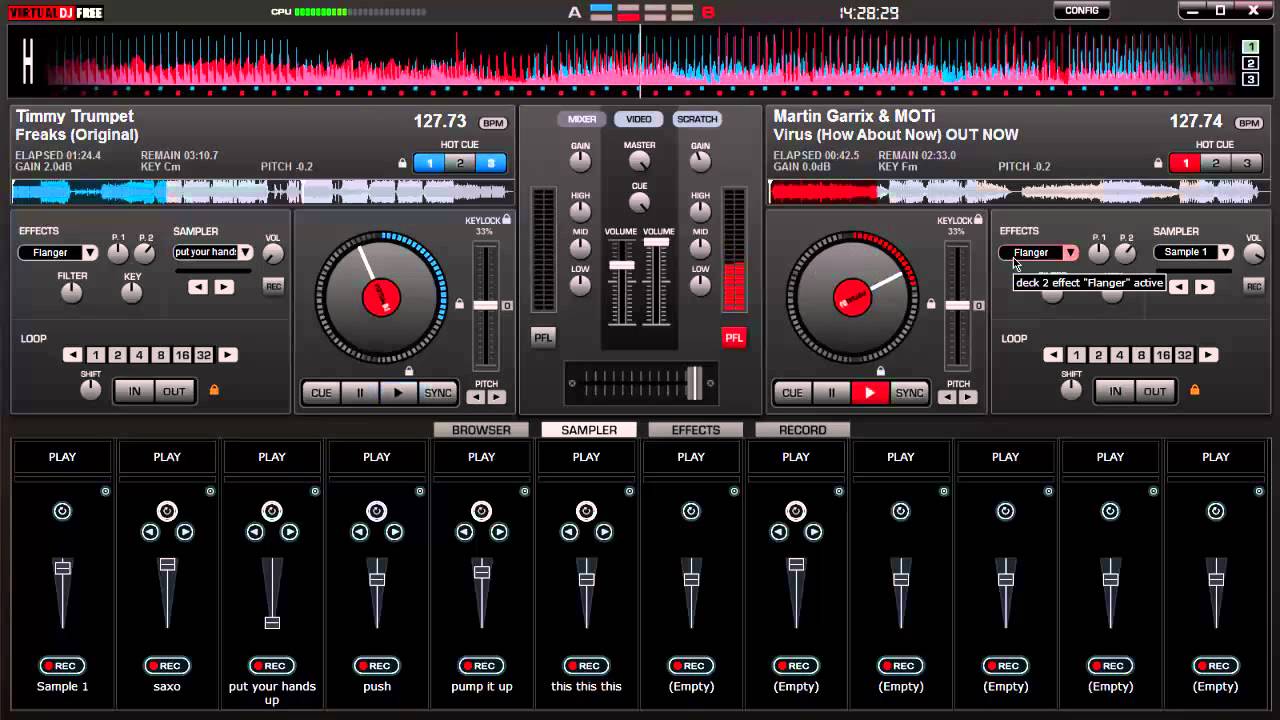Image resolution: width=1280 pixels, height=720 pixels.
Task: Toggle smart loop lock on left deck
Action: coord(214,390)
